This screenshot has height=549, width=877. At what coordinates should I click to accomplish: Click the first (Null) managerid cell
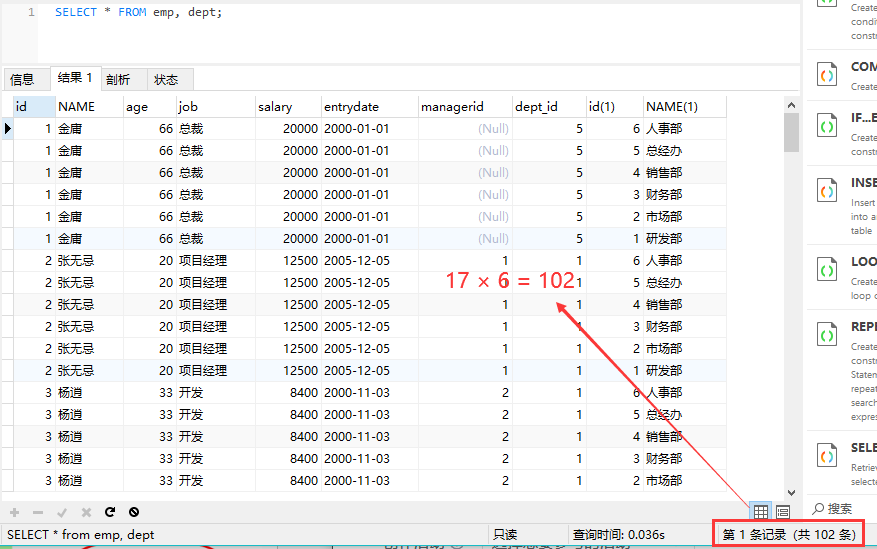(x=465, y=129)
